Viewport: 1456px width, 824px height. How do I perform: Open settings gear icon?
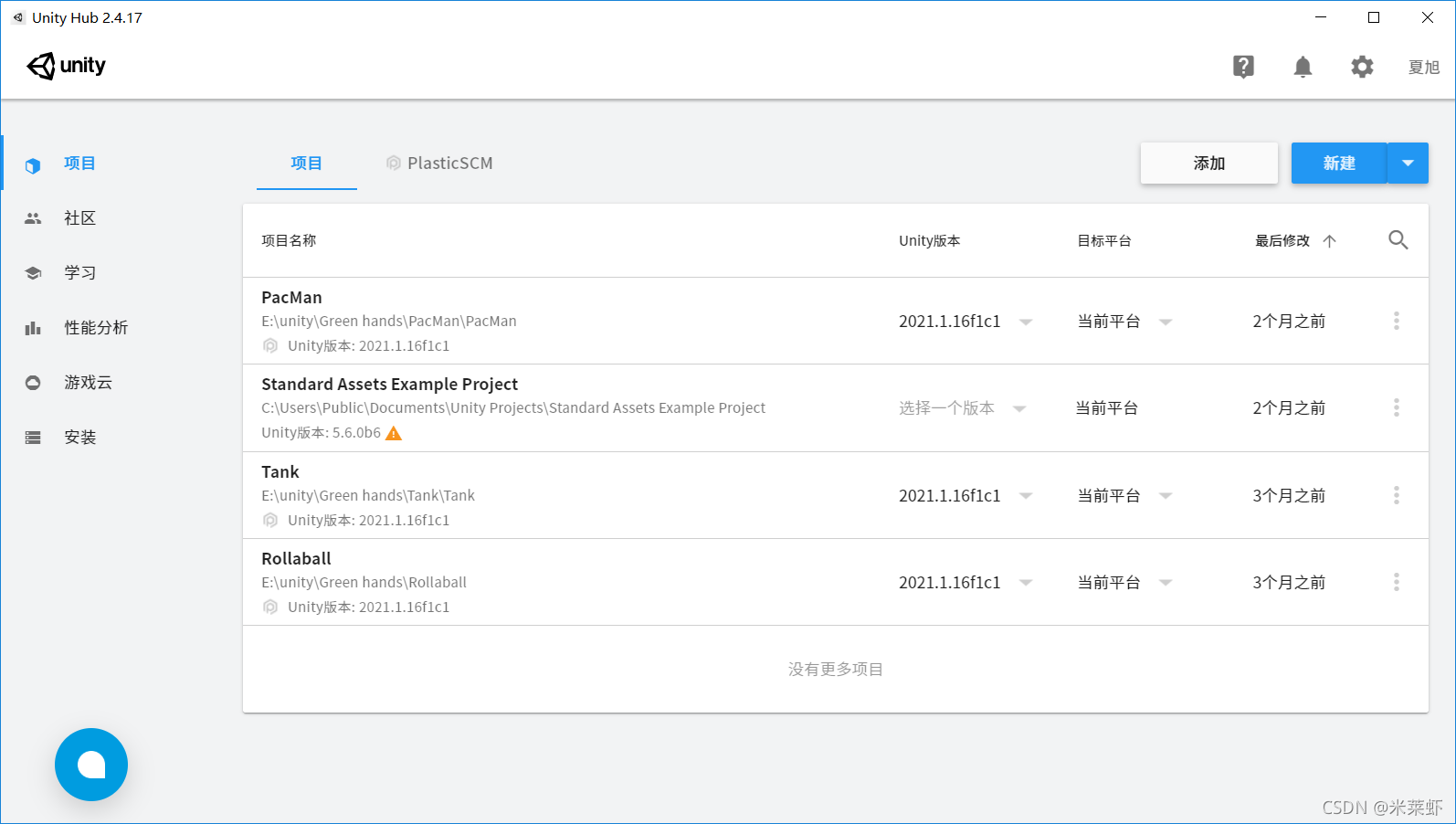tap(1362, 67)
